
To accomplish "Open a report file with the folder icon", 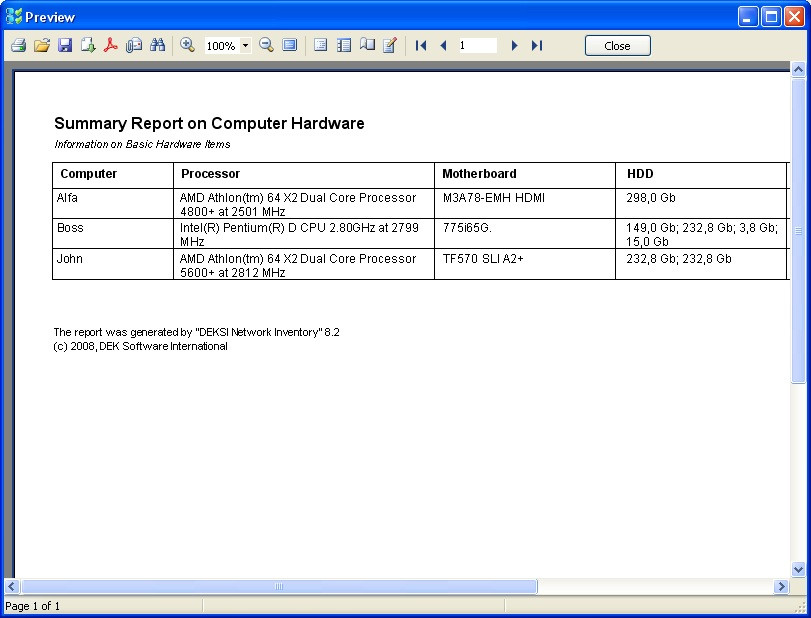I will [42, 46].
